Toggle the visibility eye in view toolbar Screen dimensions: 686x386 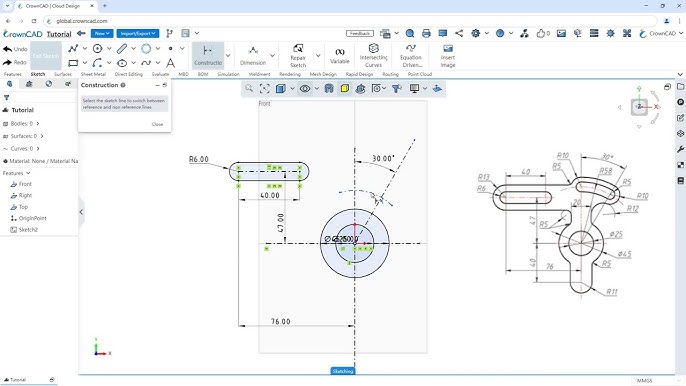point(305,89)
